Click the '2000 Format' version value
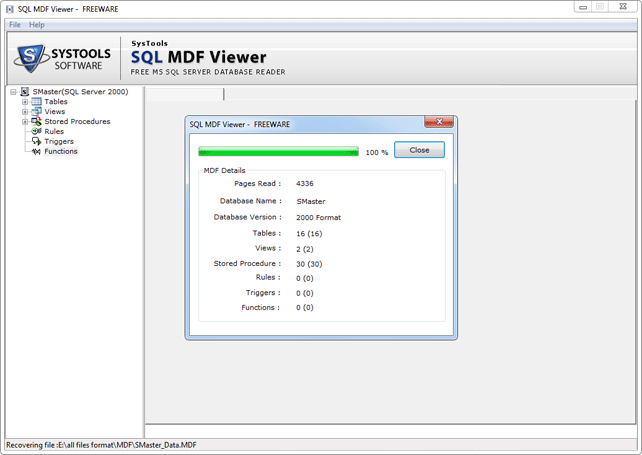The width and height of the screenshot is (642, 455). (318, 217)
